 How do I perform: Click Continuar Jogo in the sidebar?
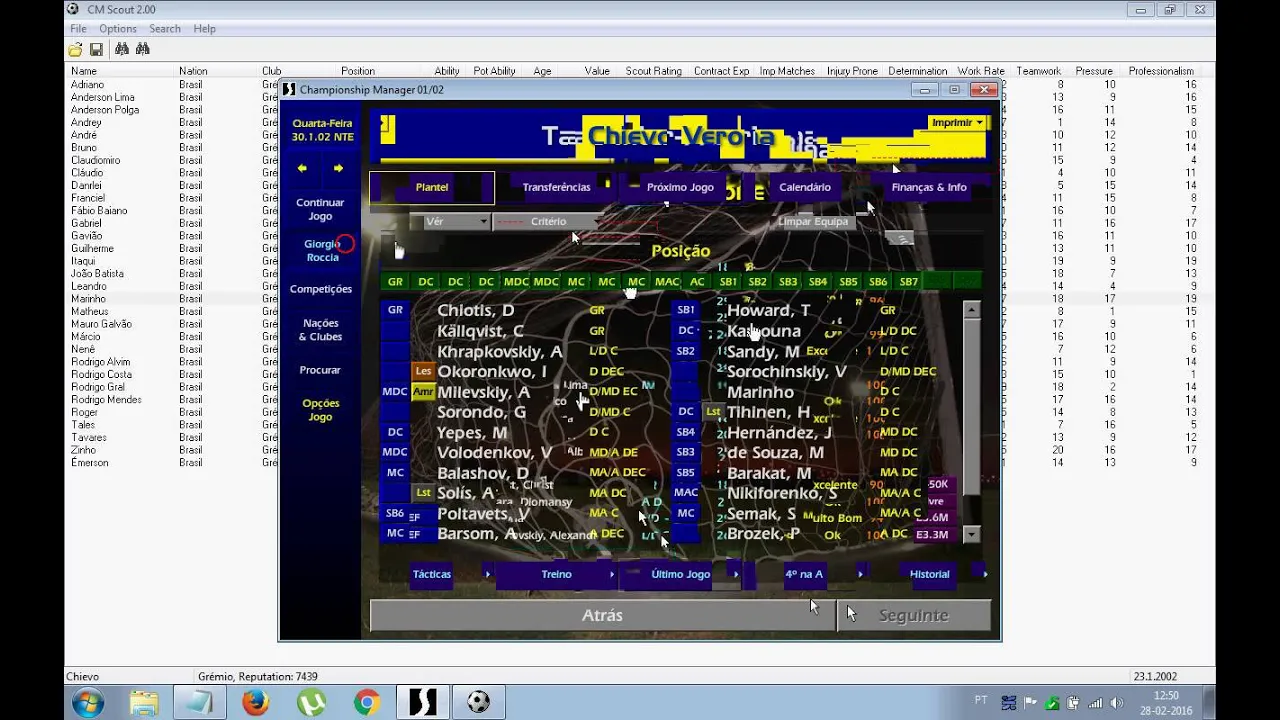(320, 209)
